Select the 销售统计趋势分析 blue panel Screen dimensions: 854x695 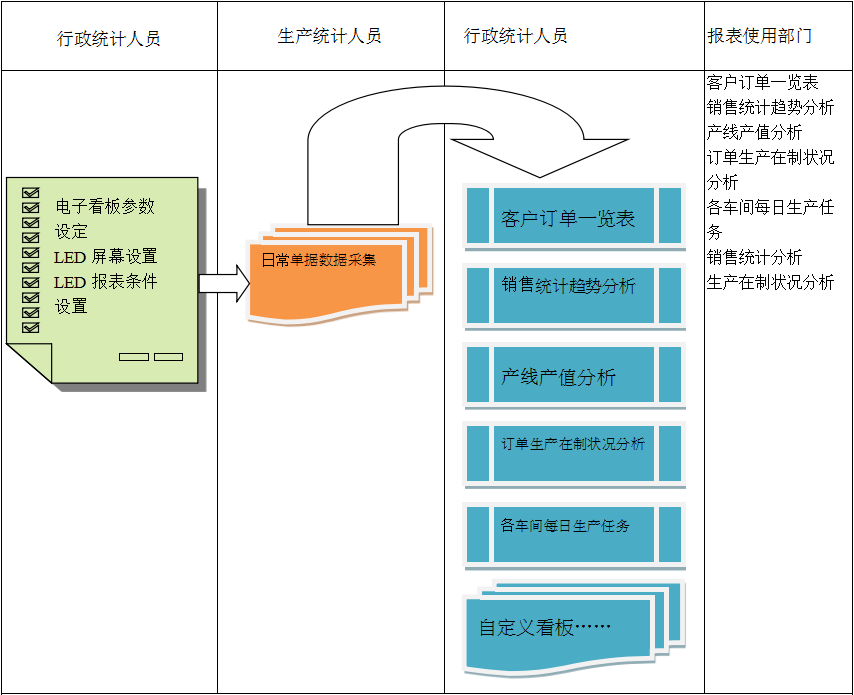point(575,296)
